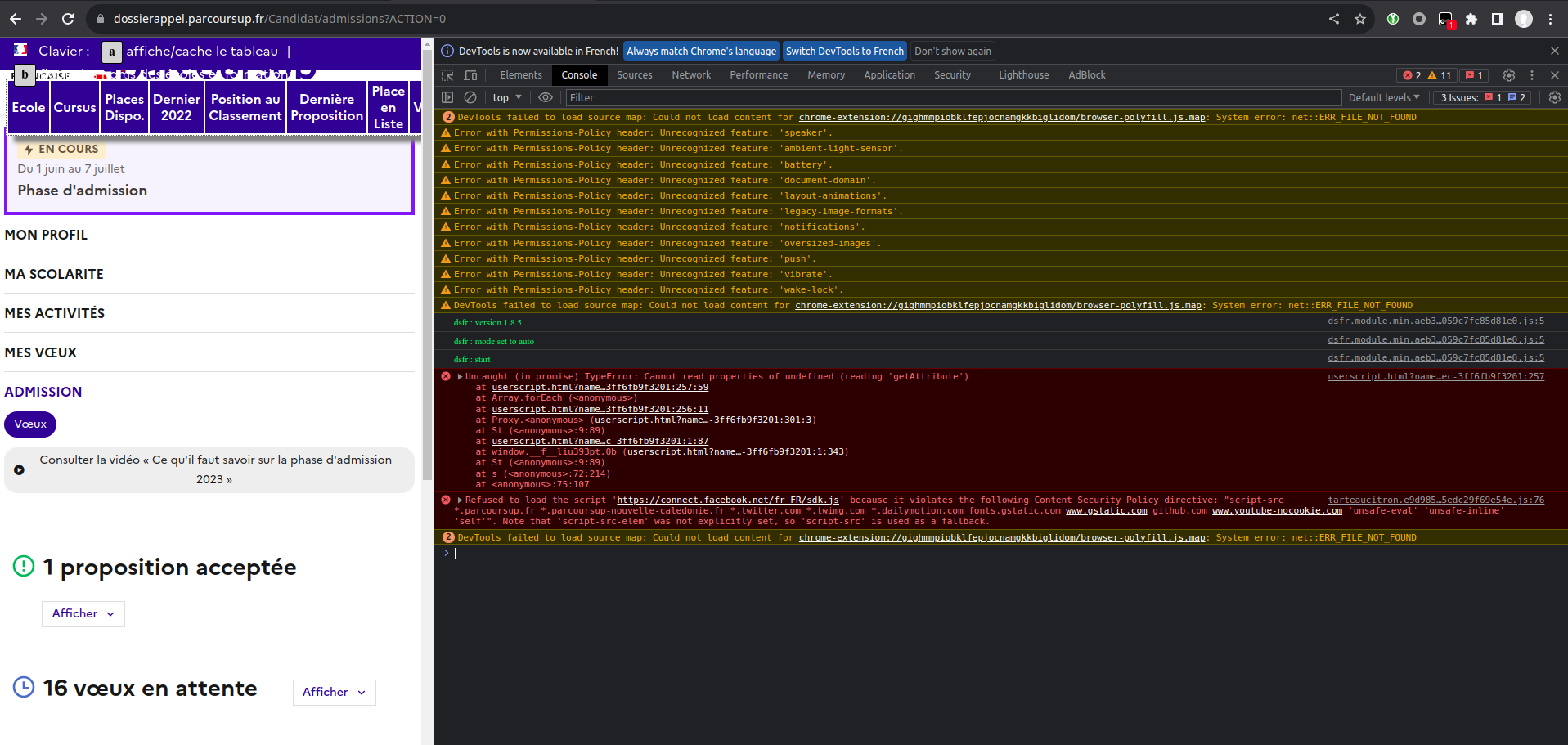Toggle the device toolbar in DevTools
Screen dimensions: 1568x745
click(x=470, y=74)
